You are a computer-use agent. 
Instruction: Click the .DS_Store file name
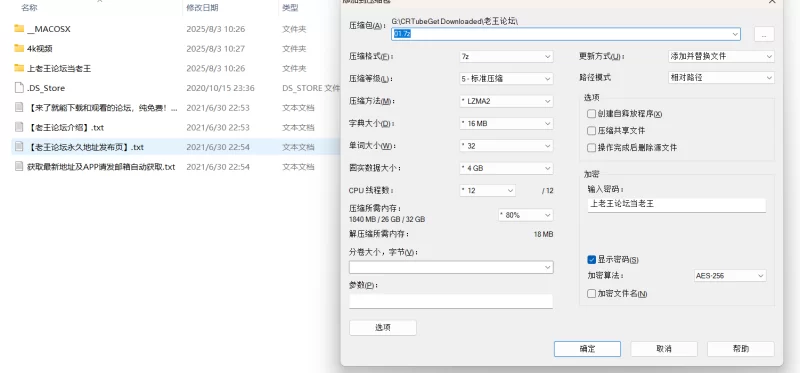click(46, 88)
